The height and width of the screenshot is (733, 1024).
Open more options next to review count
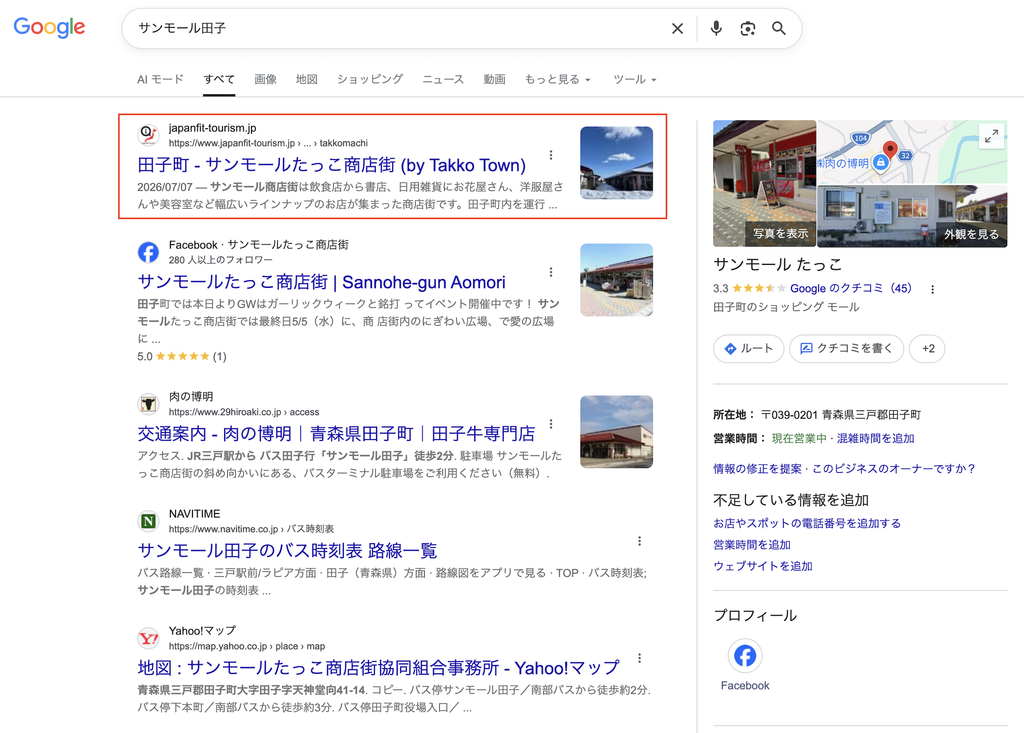(933, 289)
